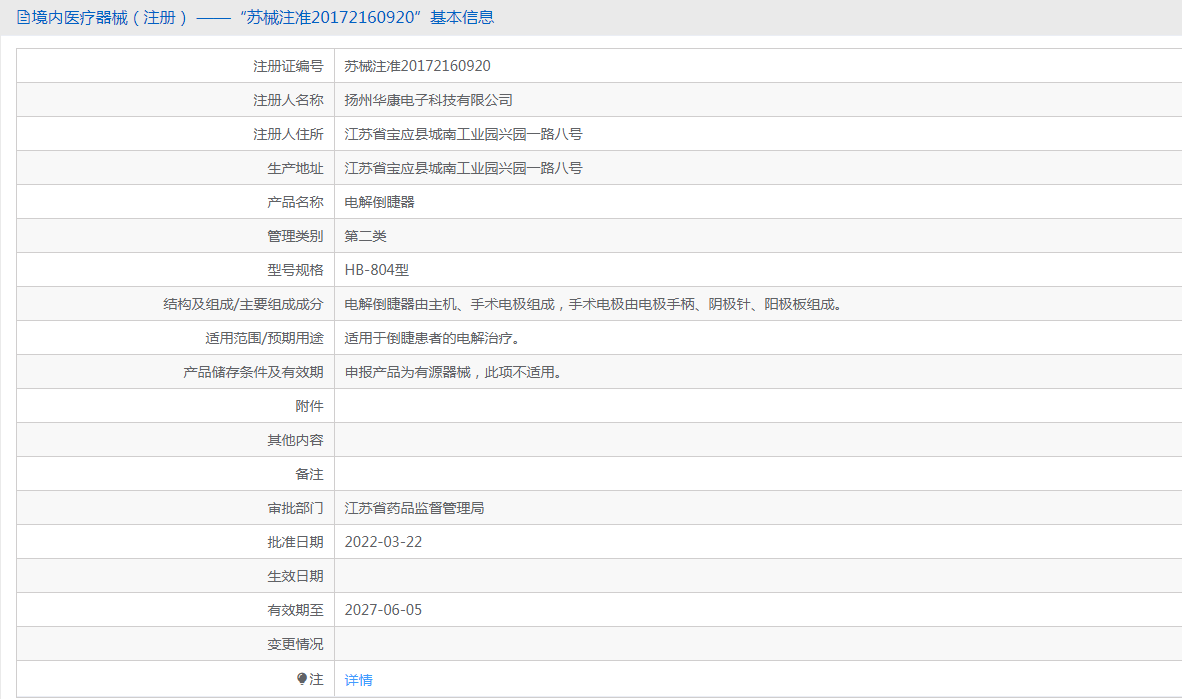Viewport: 1182px width, 699px height.
Task: Click the expiry date 2027-06-05
Action: 383,610
